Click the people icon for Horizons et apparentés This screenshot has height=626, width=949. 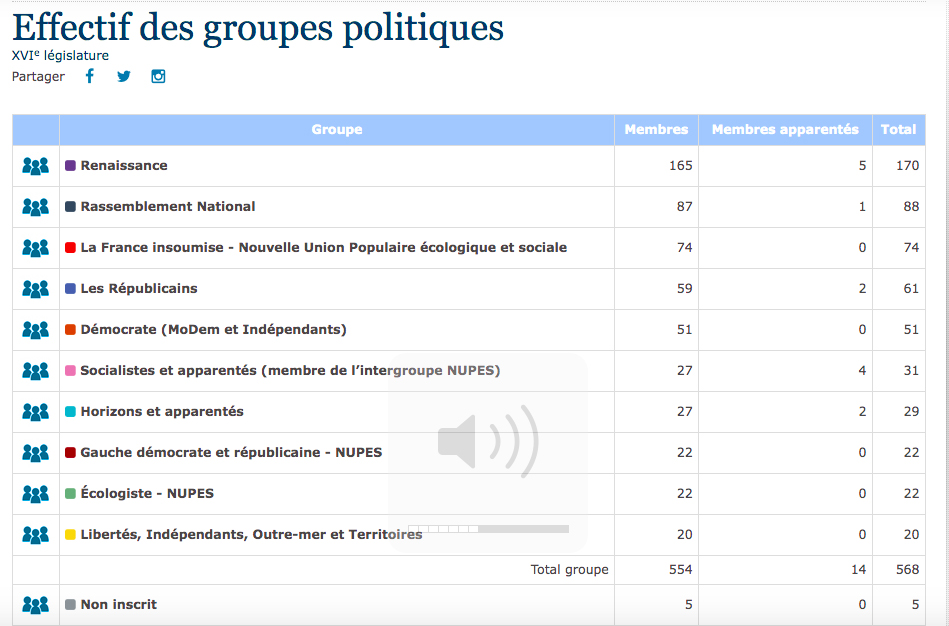[x=36, y=412]
